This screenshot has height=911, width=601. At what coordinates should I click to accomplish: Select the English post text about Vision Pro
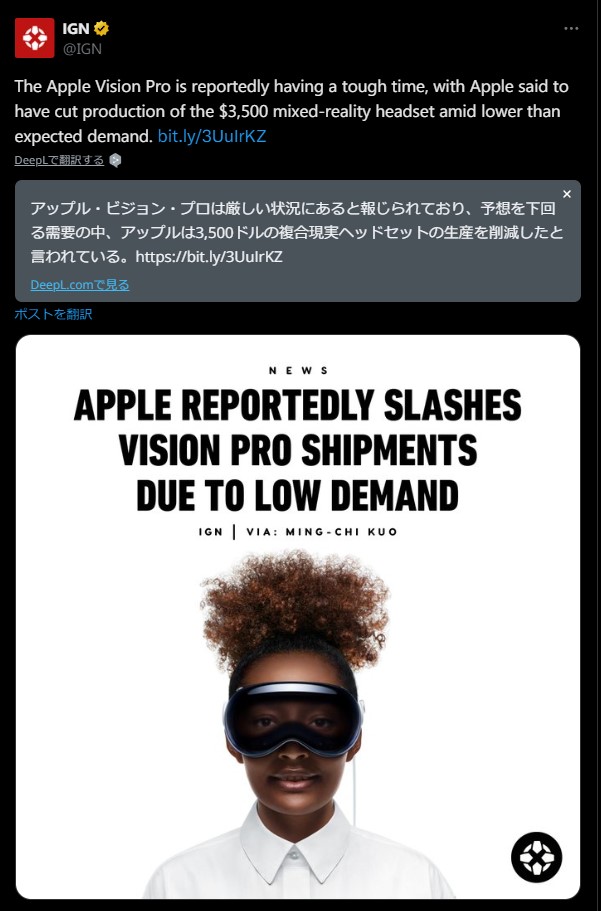coord(291,111)
